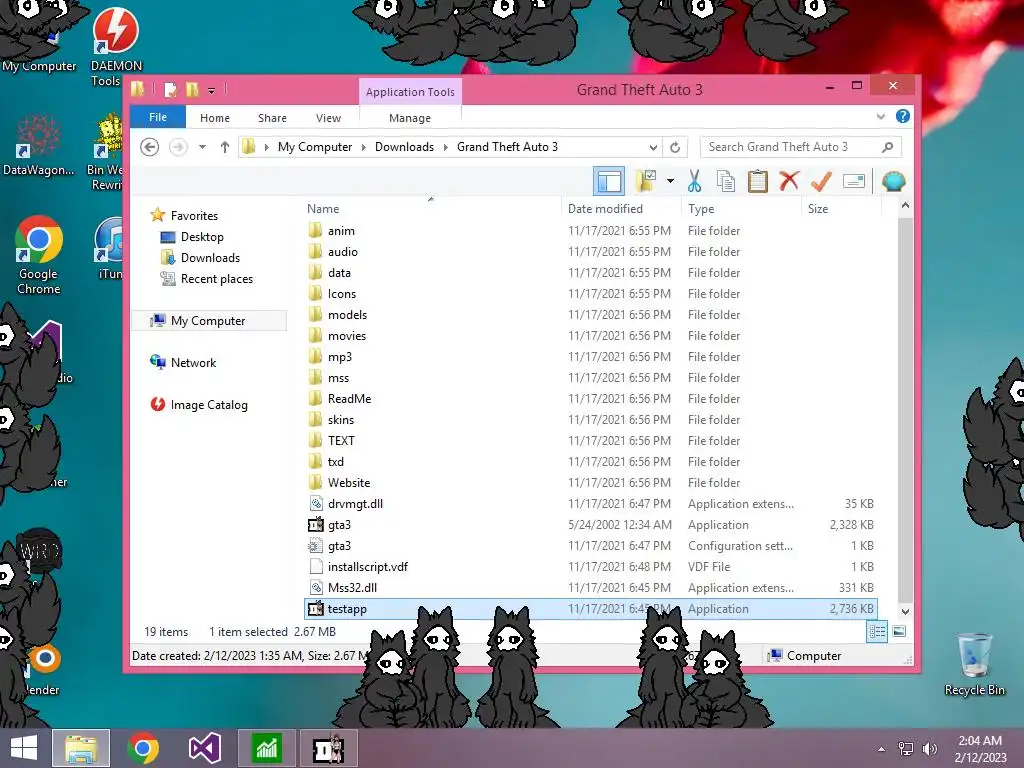Open the Recycle Bin desktop icon
Viewport: 1024px width, 768px height.
point(974,665)
